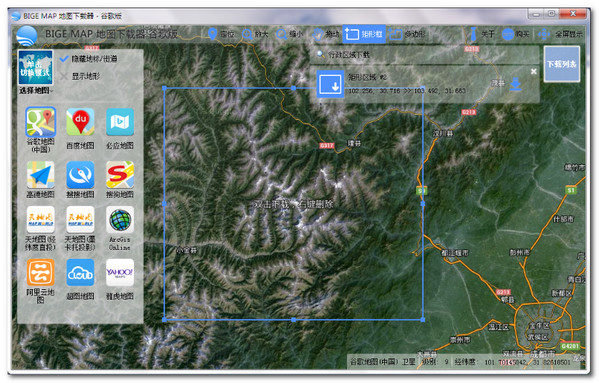Pick the Gaode map source icon
599x383 pixels.
[x=40, y=175]
